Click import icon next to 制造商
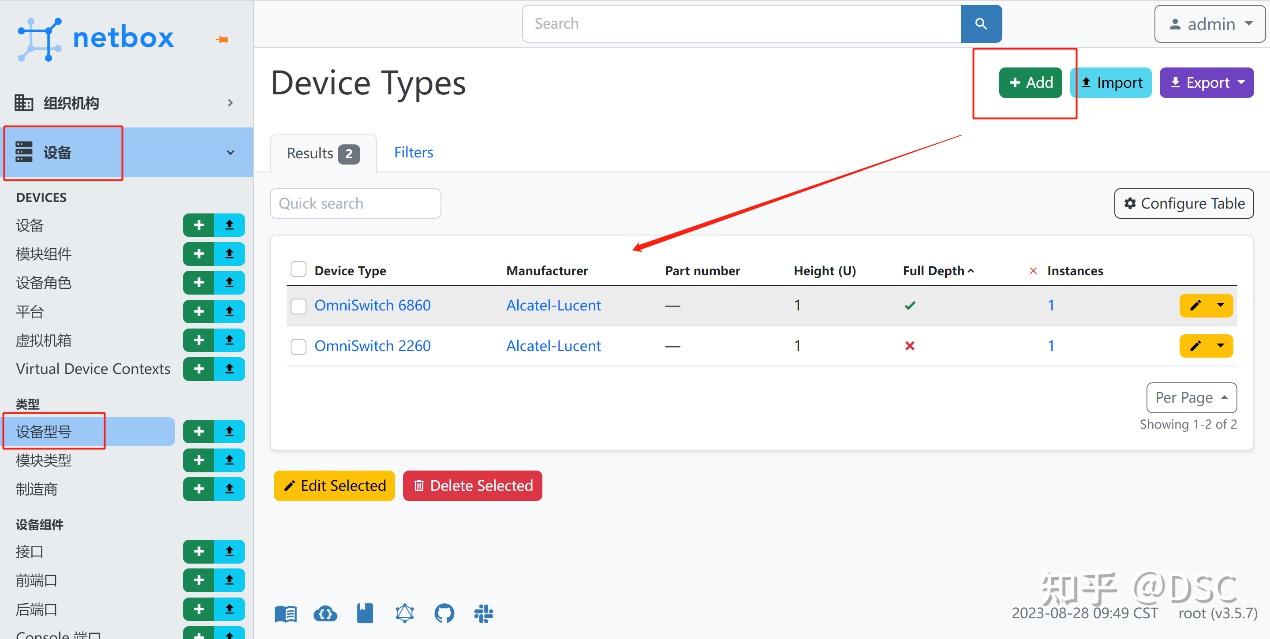 pos(229,489)
